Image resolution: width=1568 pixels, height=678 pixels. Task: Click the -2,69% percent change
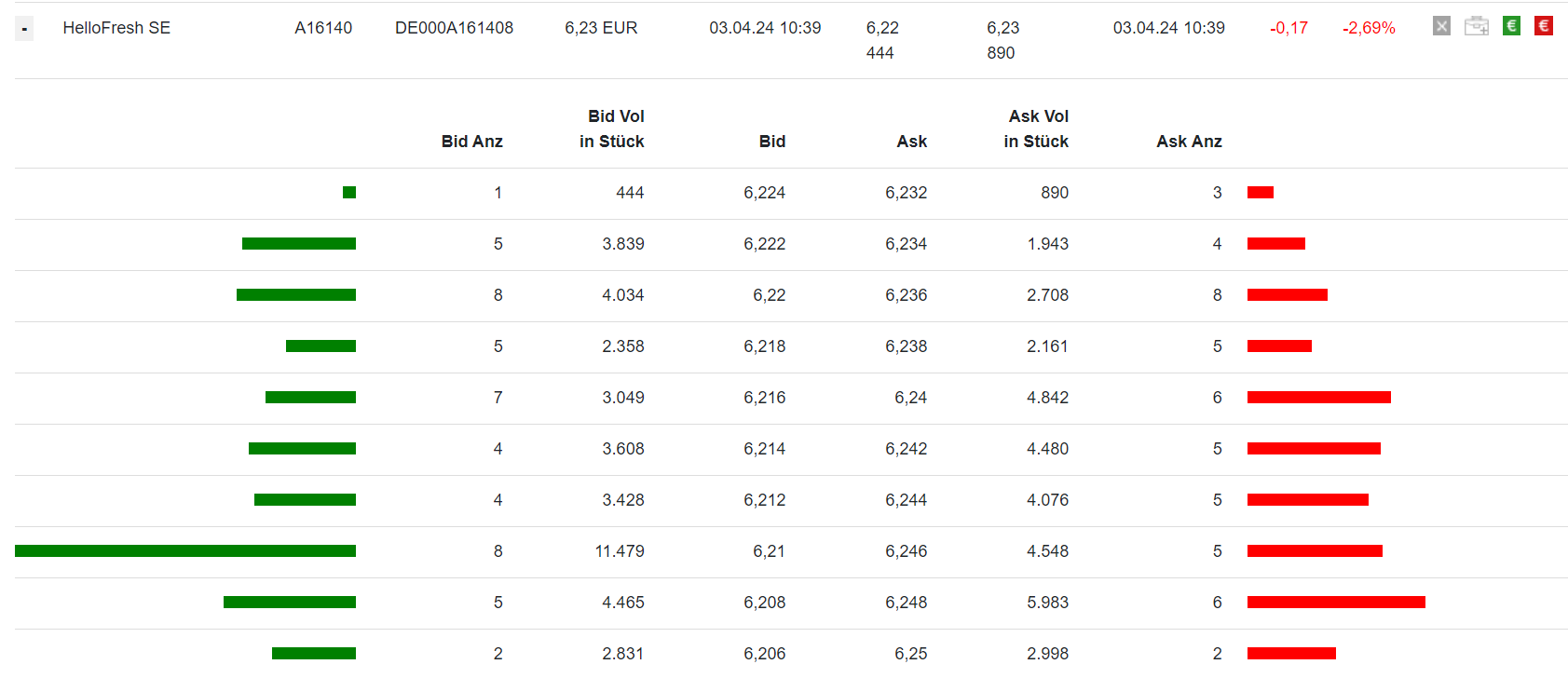pyautogui.click(x=1369, y=28)
